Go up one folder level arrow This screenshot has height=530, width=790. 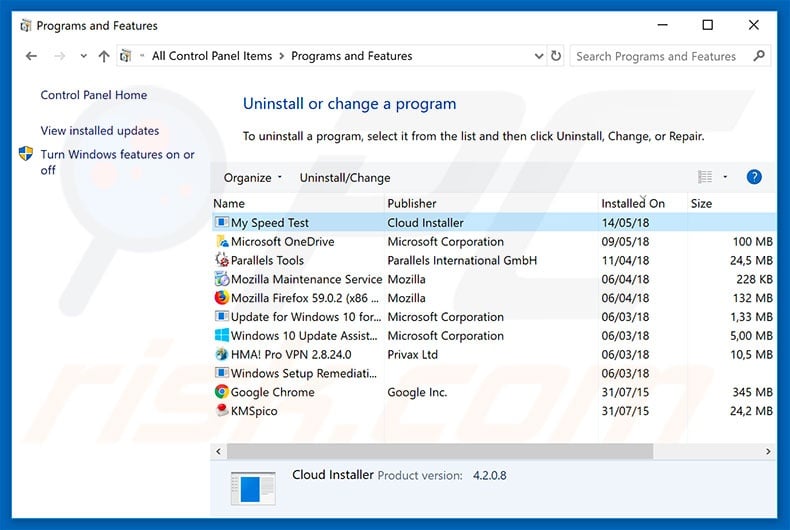[104, 57]
